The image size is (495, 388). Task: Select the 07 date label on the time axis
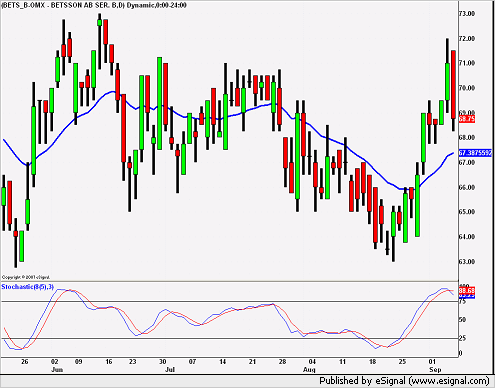point(192,362)
